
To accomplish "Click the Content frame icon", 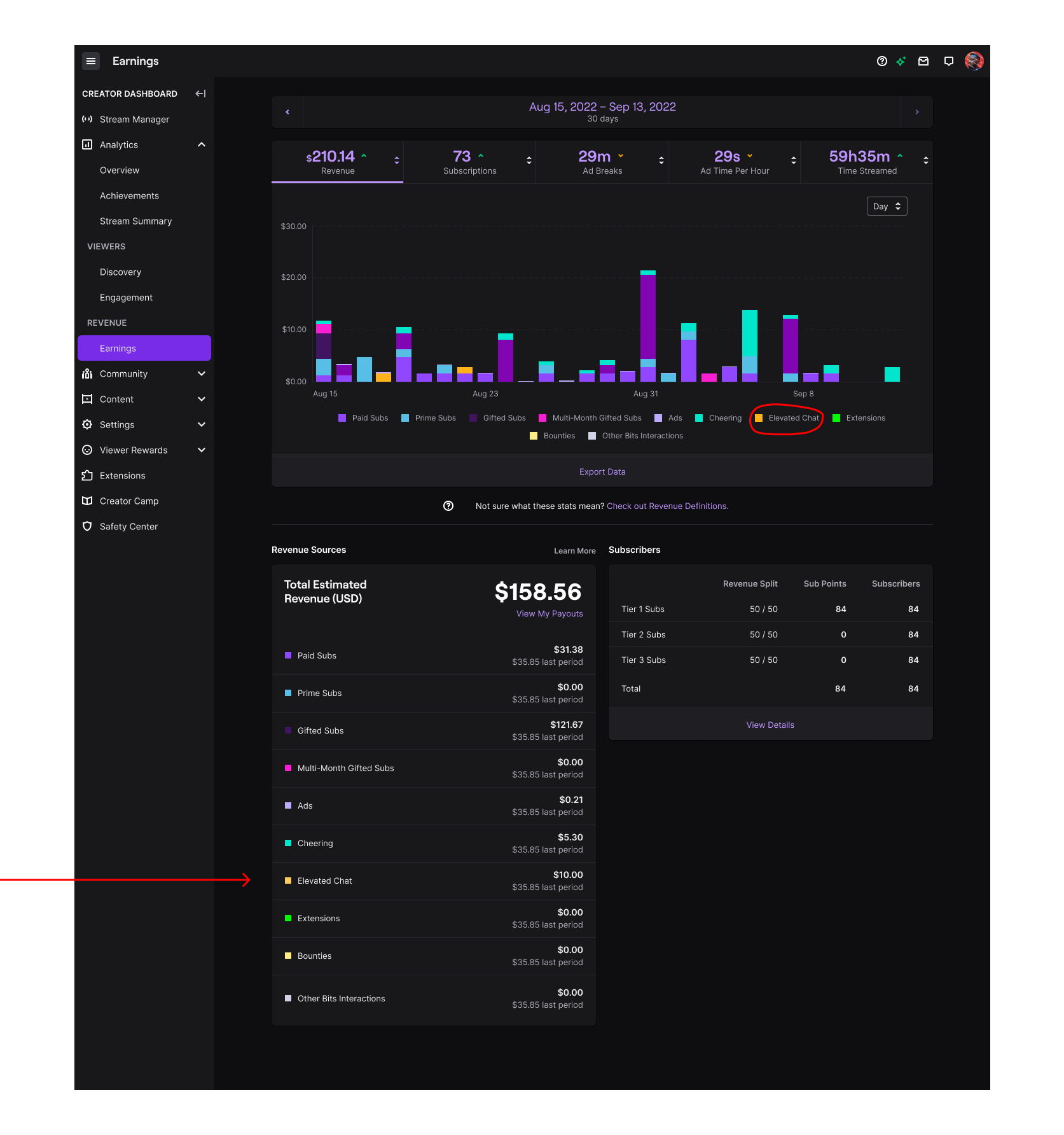I will (x=87, y=399).
